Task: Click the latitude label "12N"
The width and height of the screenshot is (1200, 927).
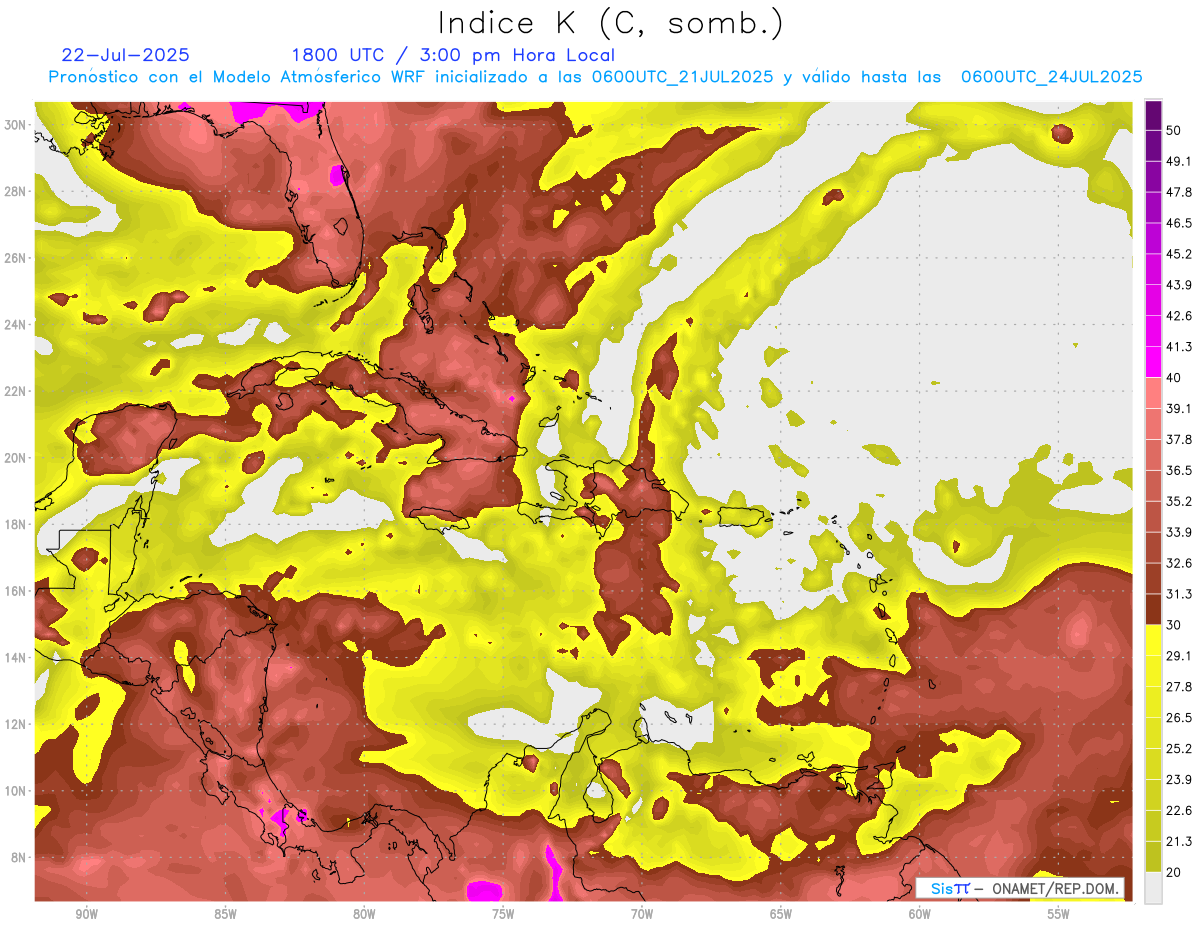Action: (x=16, y=724)
